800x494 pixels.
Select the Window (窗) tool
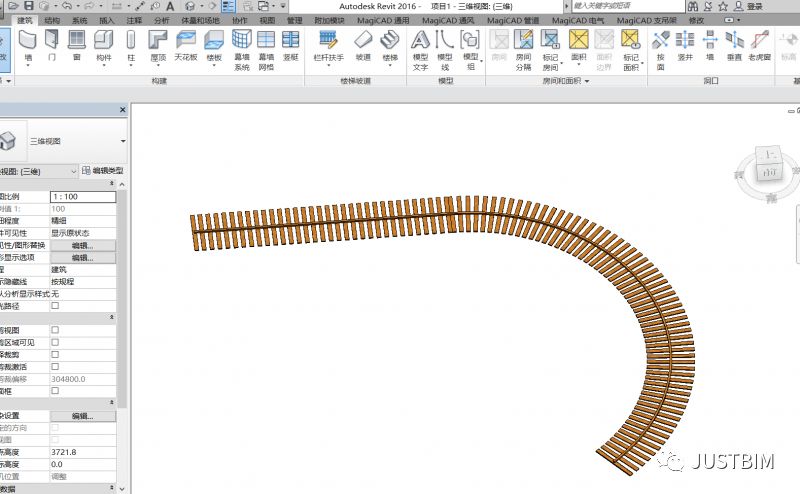(77, 45)
